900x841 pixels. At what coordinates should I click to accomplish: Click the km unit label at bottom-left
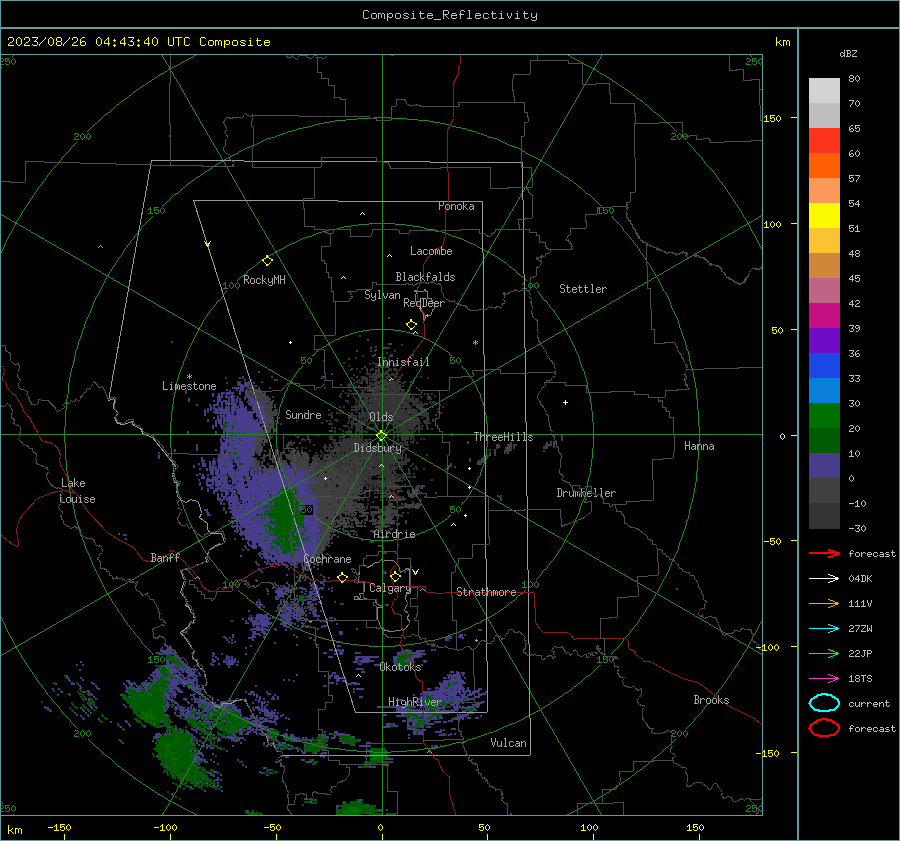(x=14, y=830)
